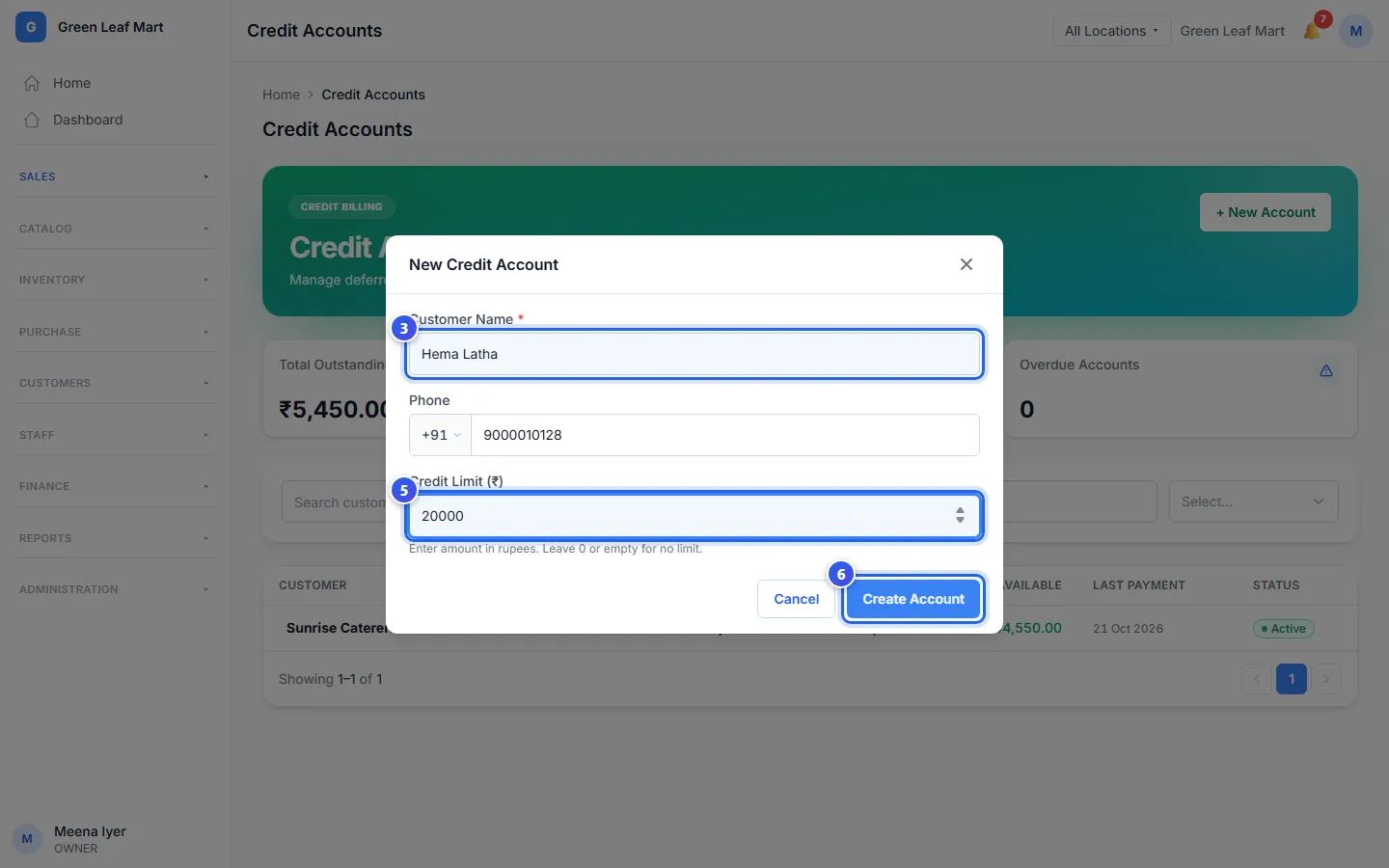Expand the STAFF sidebar section
The image size is (1389, 868).
point(116,435)
